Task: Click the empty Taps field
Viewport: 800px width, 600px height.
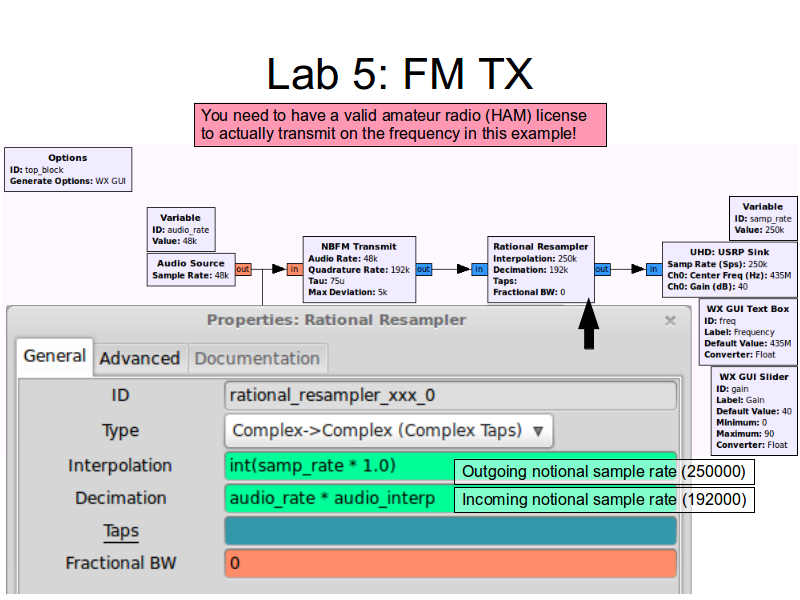Action: point(451,531)
